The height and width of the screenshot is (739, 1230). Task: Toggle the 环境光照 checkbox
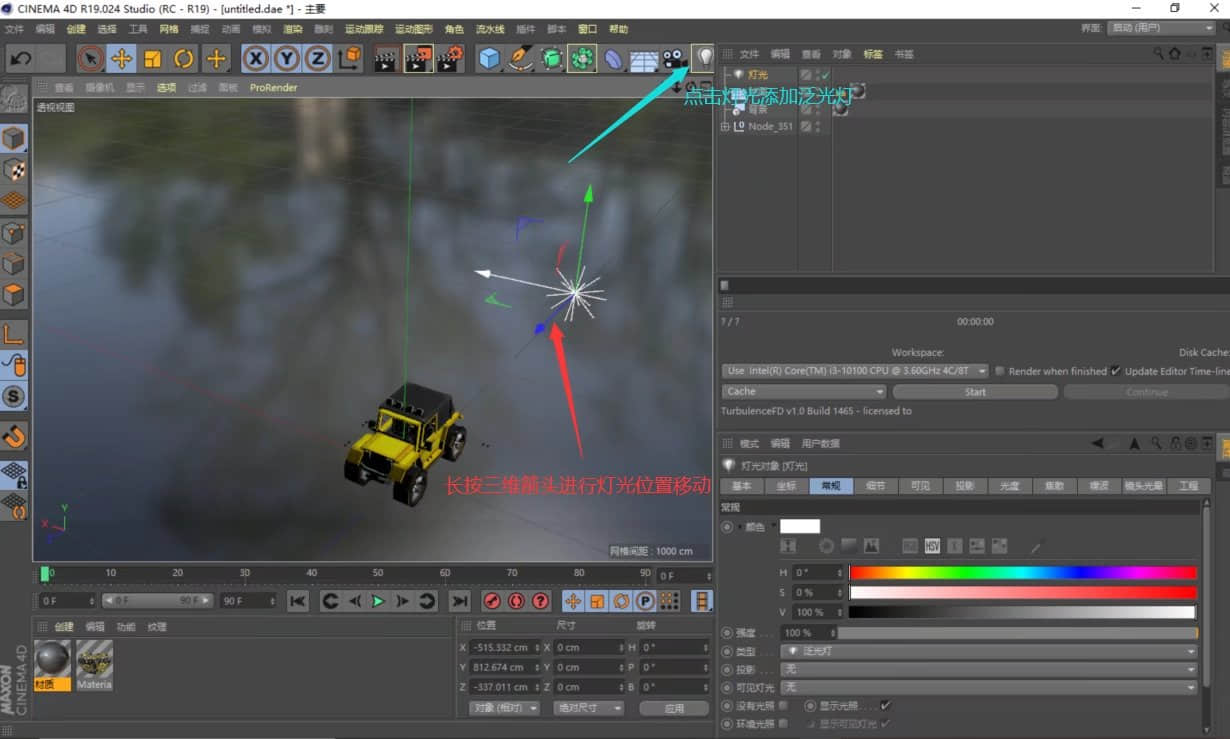tap(783, 723)
